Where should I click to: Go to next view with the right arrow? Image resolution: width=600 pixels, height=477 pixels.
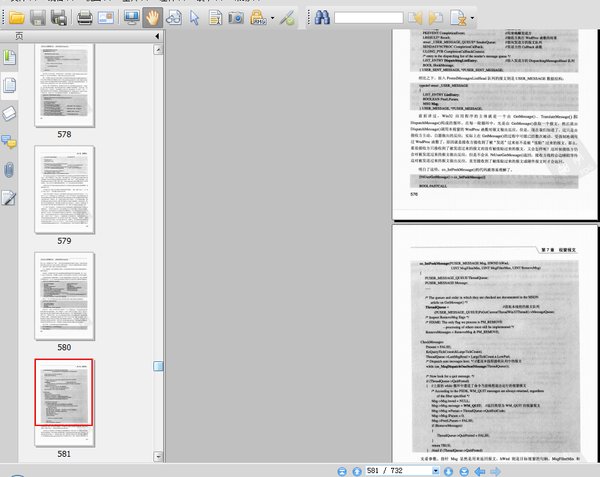pos(496,471)
